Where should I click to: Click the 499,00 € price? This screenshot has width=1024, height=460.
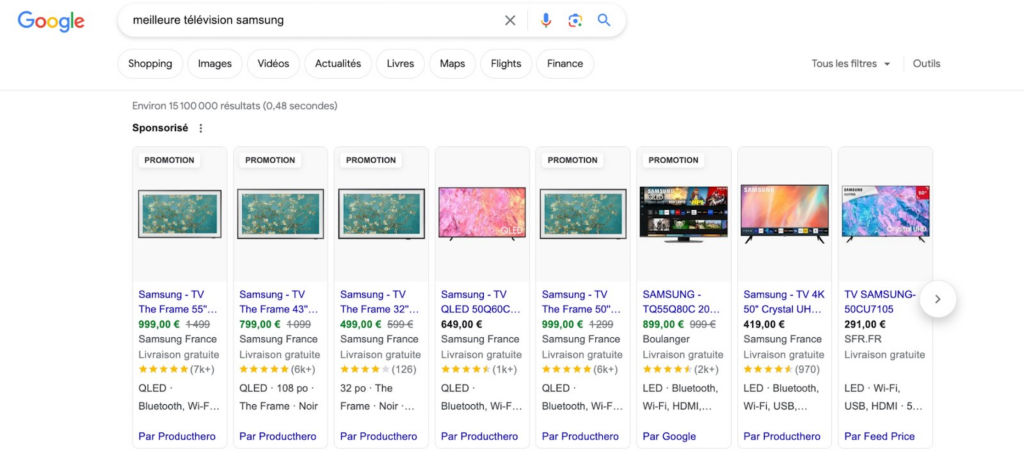coord(361,324)
